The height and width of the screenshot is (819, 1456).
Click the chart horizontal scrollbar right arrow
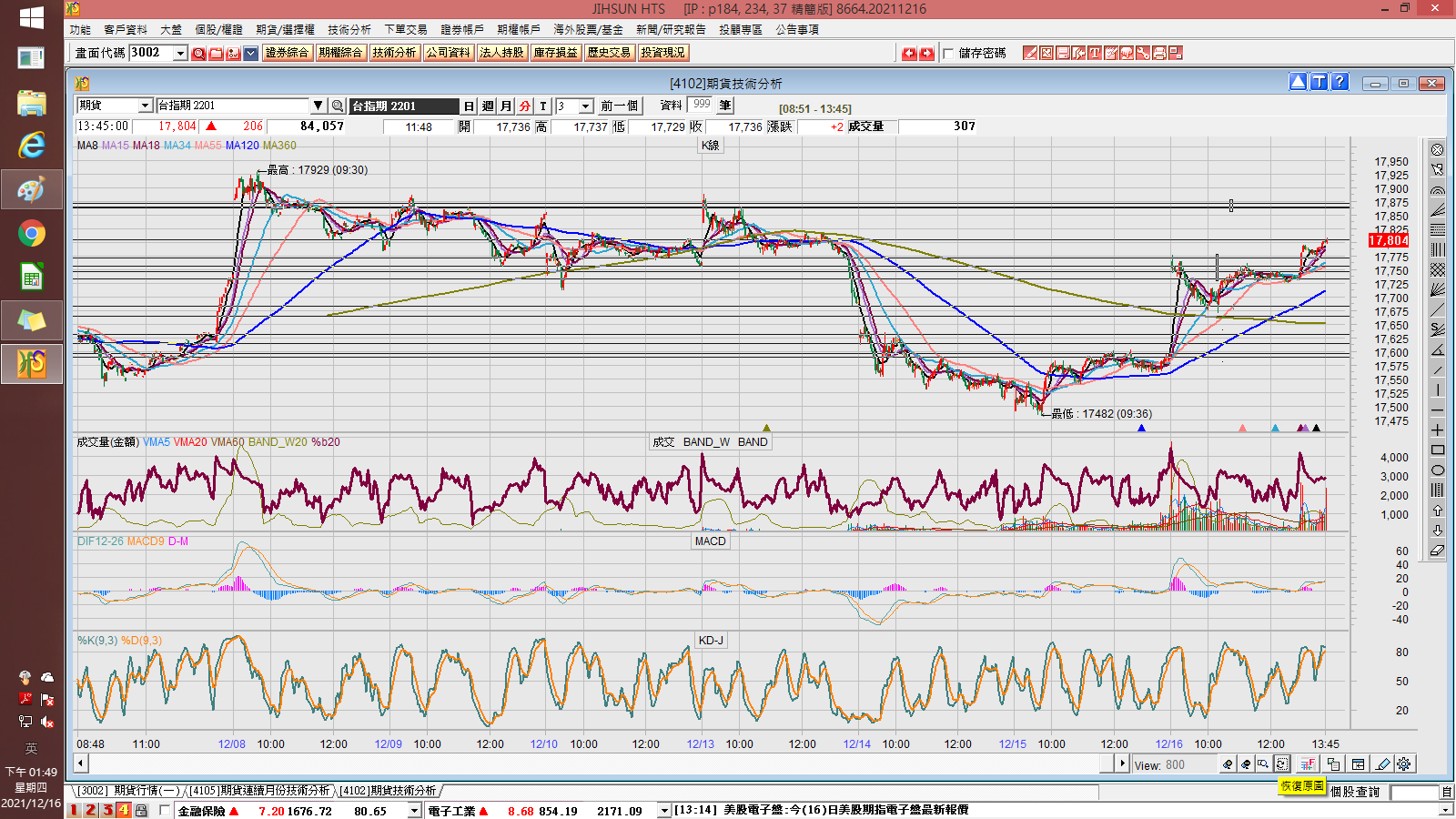[1122, 763]
